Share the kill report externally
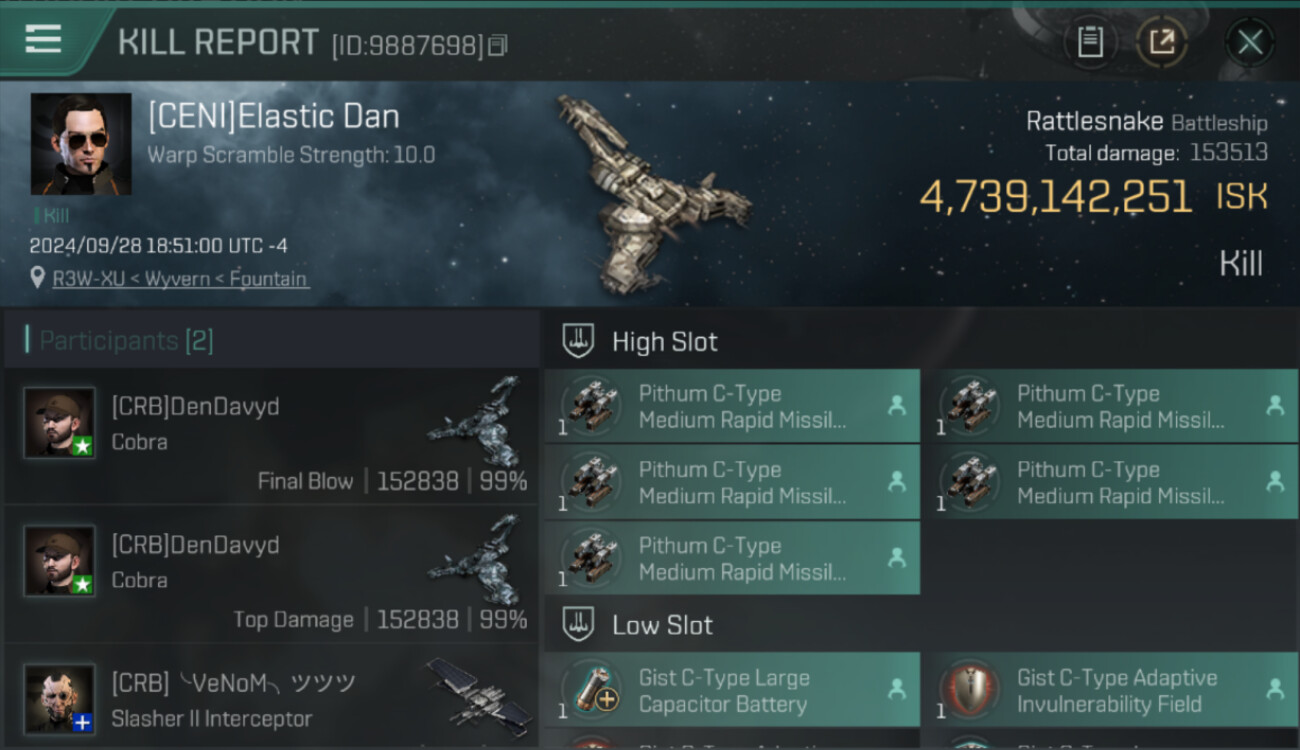 coord(1162,42)
